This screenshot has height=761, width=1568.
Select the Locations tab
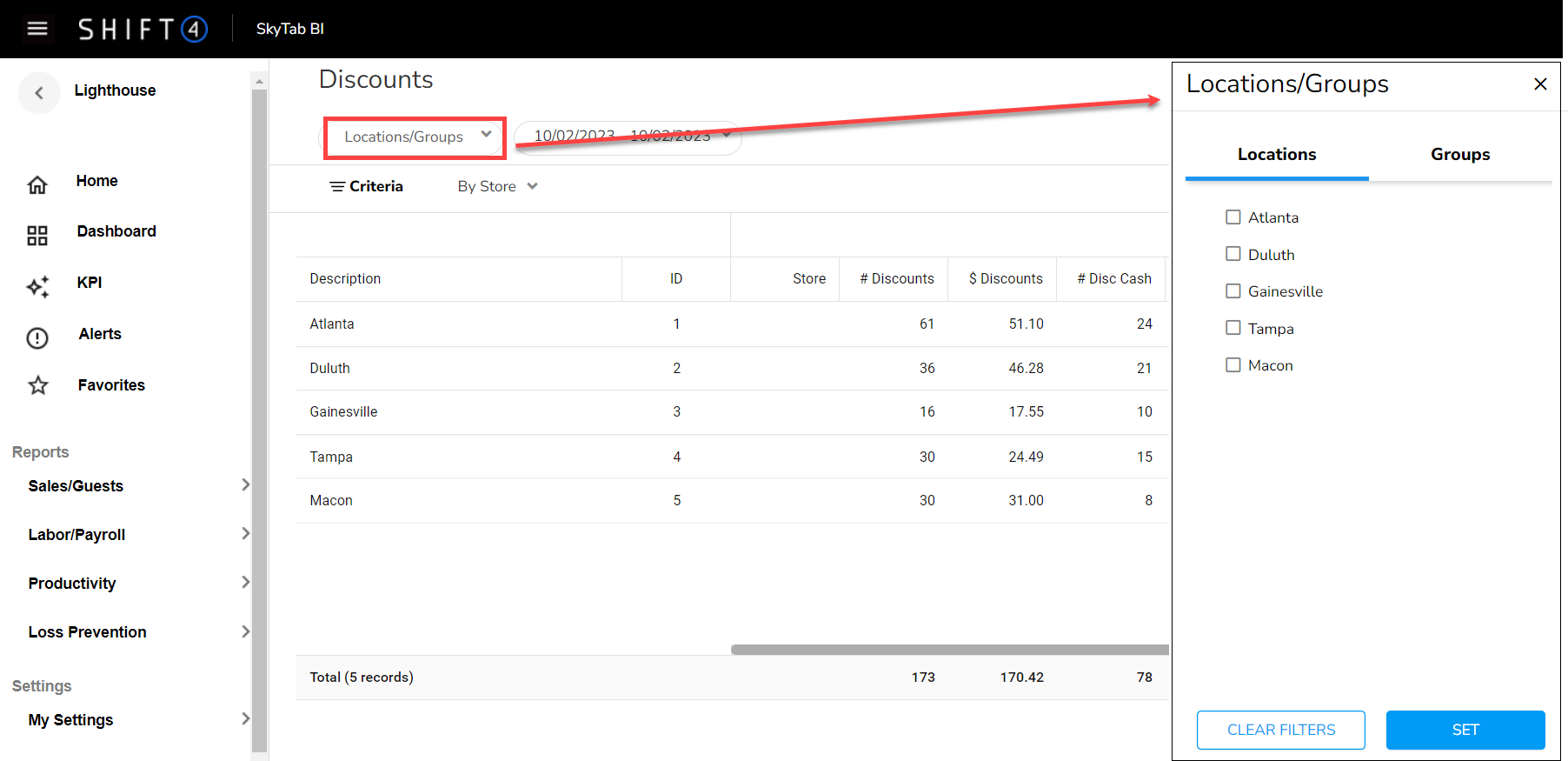tap(1276, 155)
